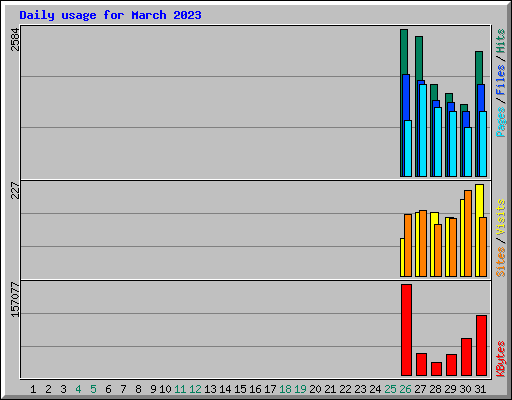Select the cyan Pages bar for day 30

pyautogui.click(x=468, y=152)
